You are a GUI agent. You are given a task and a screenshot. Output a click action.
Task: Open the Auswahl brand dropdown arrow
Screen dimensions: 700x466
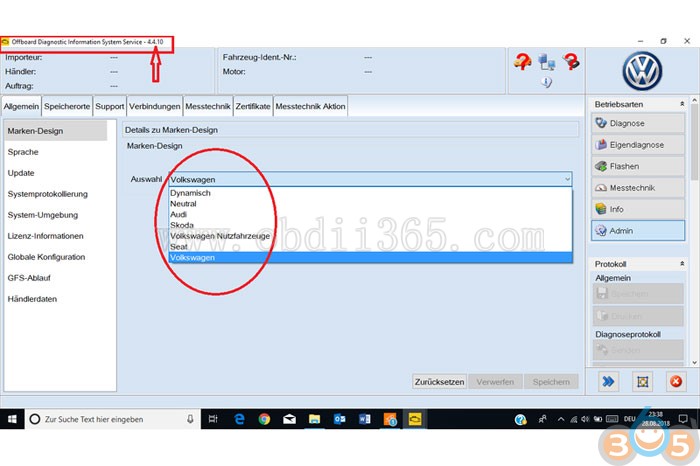pos(567,179)
